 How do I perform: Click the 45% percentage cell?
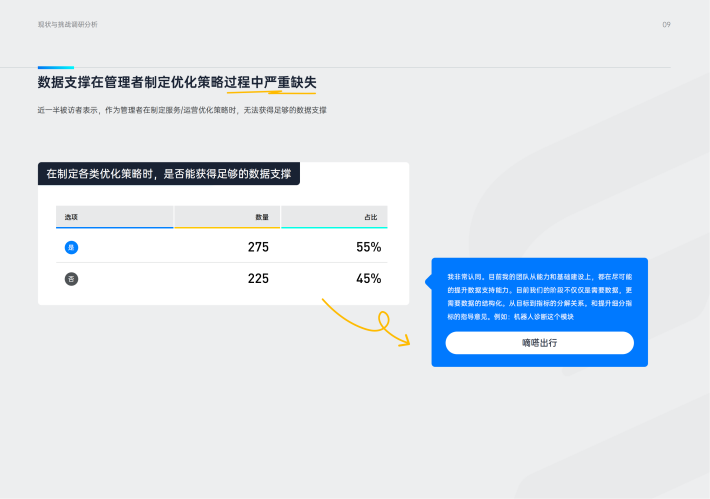[368, 279]
